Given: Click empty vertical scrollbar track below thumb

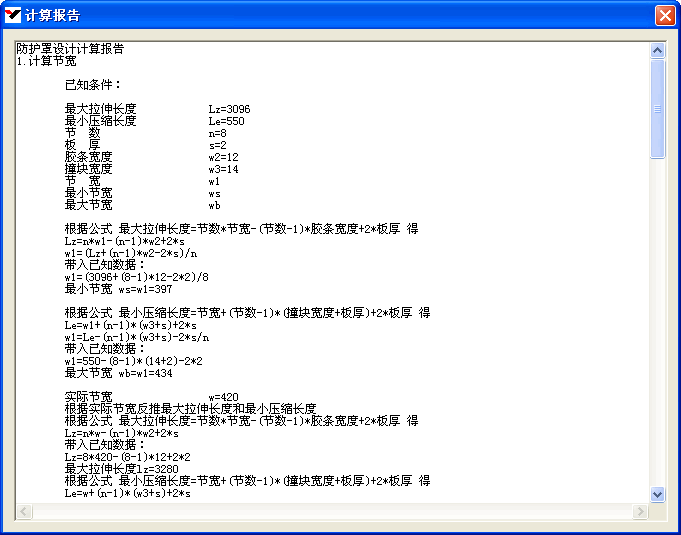Looking at the screenshot, I should point(657,320).
